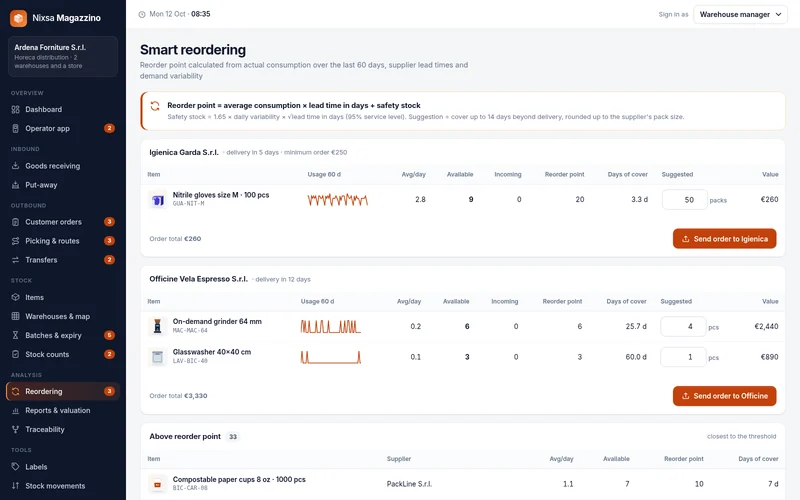The width and height of the screenshot is (800, 500).
Task: Click the Usage 60 d header in Igienica table
Action: [324, 174]
